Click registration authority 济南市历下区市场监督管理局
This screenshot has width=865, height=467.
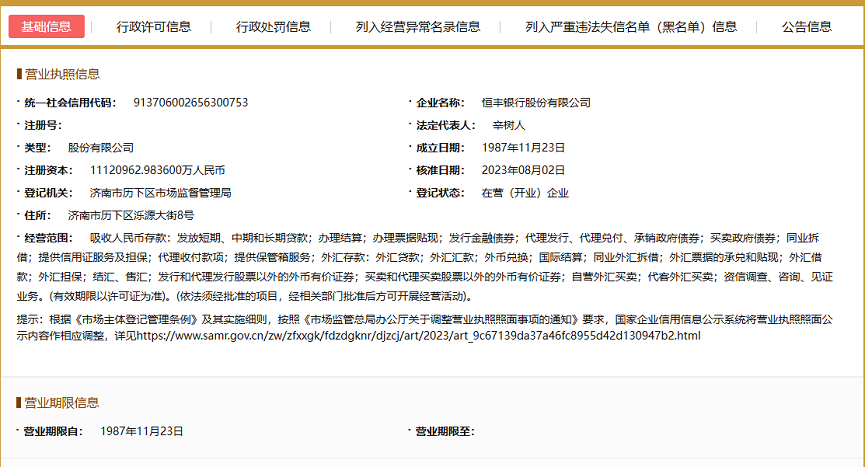pos(160,192)
